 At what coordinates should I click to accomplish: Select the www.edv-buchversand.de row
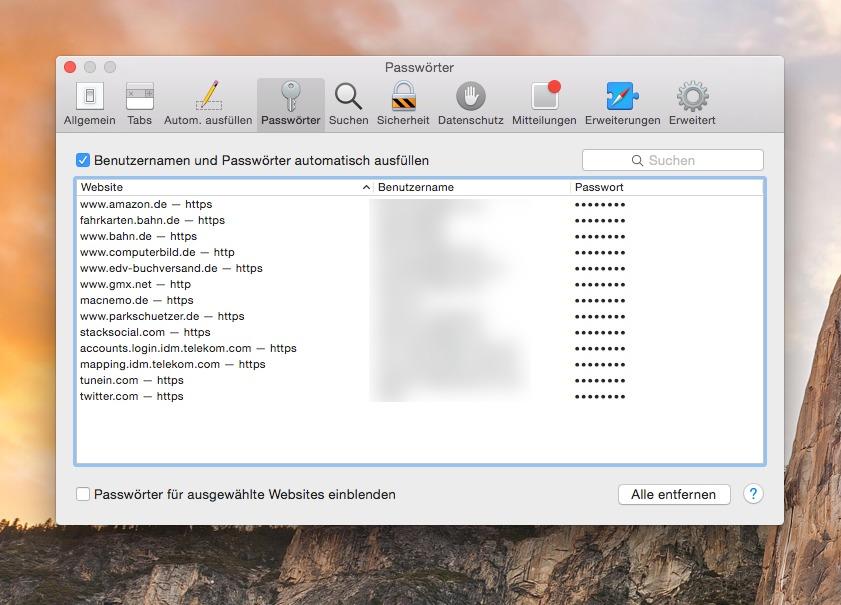pos(420,268)
